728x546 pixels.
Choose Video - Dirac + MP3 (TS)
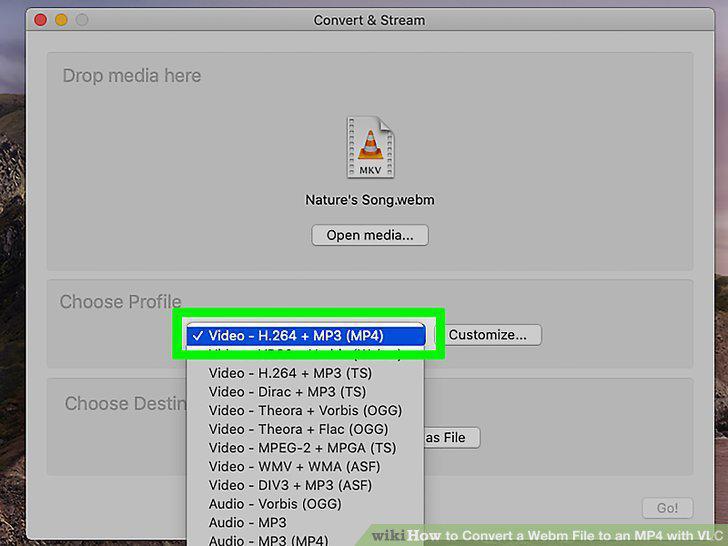(306, 392)
